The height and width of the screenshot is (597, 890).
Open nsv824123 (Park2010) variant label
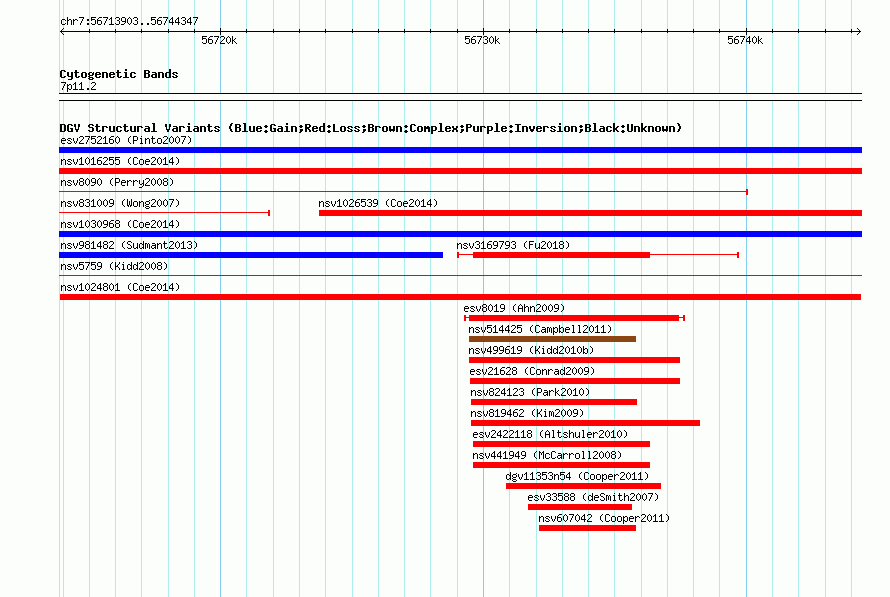(530, 392)
